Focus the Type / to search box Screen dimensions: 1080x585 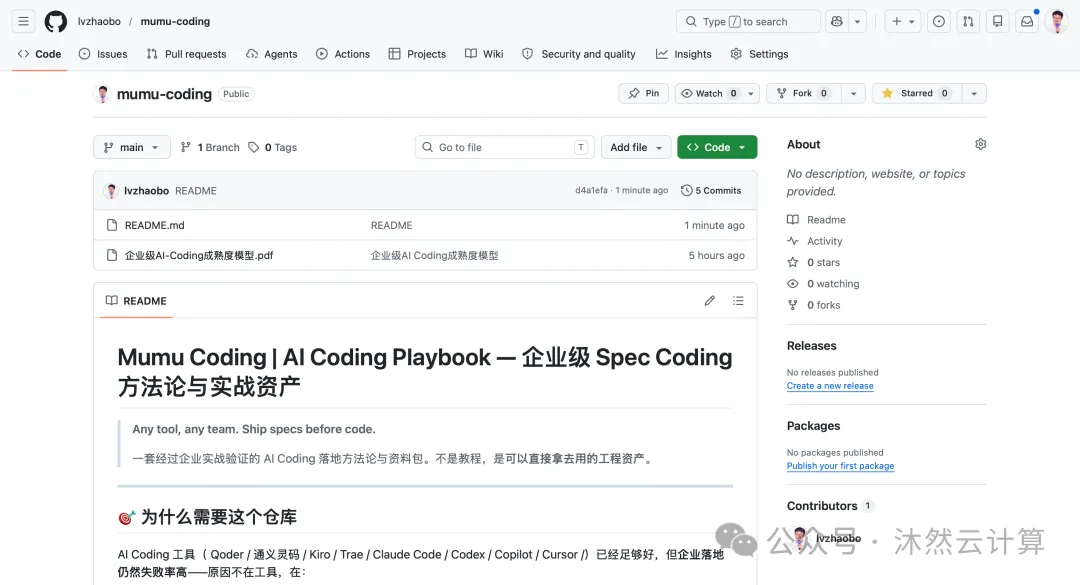tap(748, 21)
